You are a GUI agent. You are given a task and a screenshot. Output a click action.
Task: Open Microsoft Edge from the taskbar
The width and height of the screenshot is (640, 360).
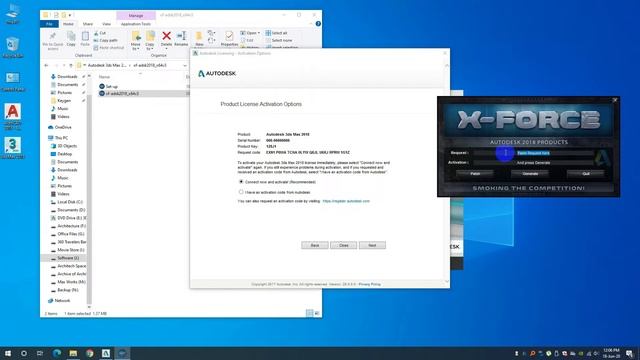tap(57, 353)
